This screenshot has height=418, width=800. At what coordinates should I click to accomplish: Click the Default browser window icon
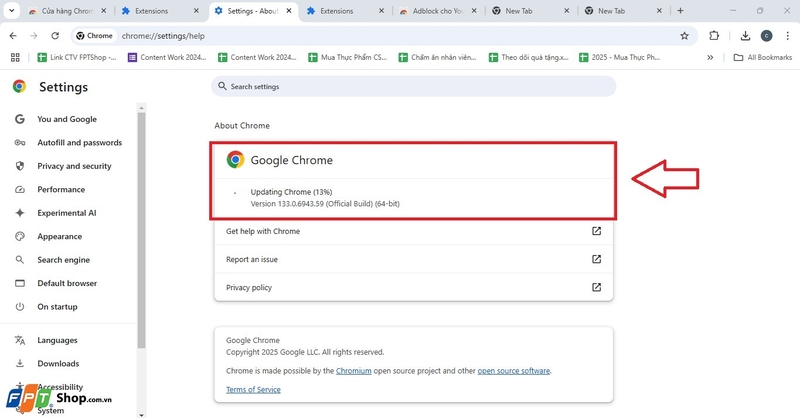(x=20, y=283)
